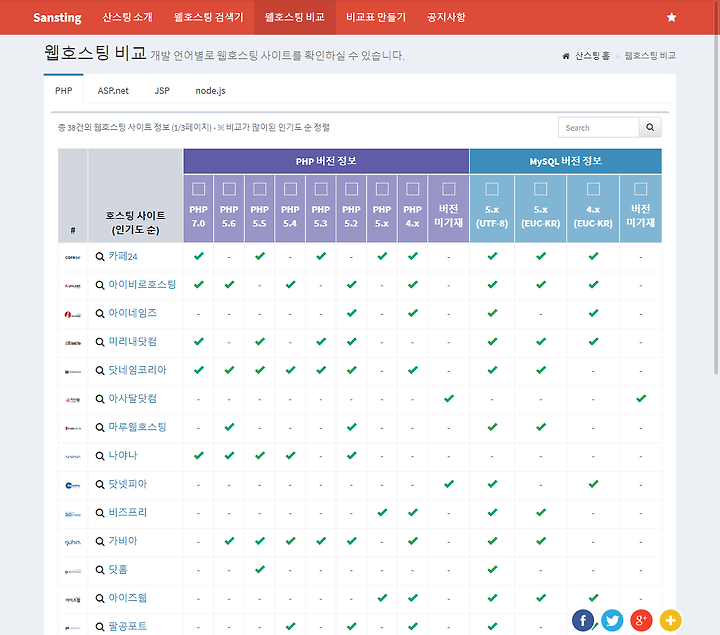This screenshot has width=720, height=635.
Task: Click magnifier icon beside 가비아
Action: coord(100,541)
